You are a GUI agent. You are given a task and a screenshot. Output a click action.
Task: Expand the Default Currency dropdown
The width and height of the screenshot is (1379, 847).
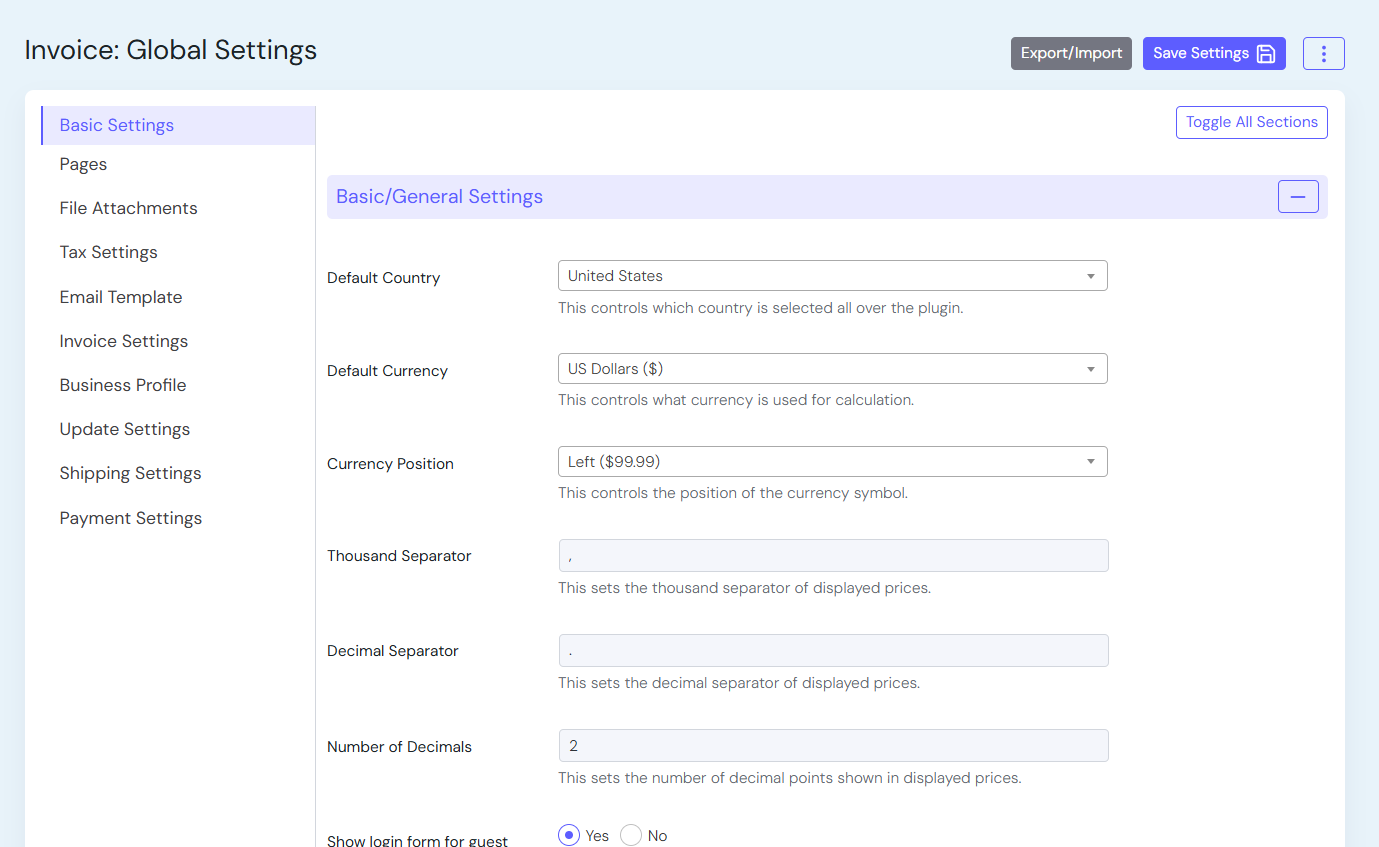[x=832, y=369]
